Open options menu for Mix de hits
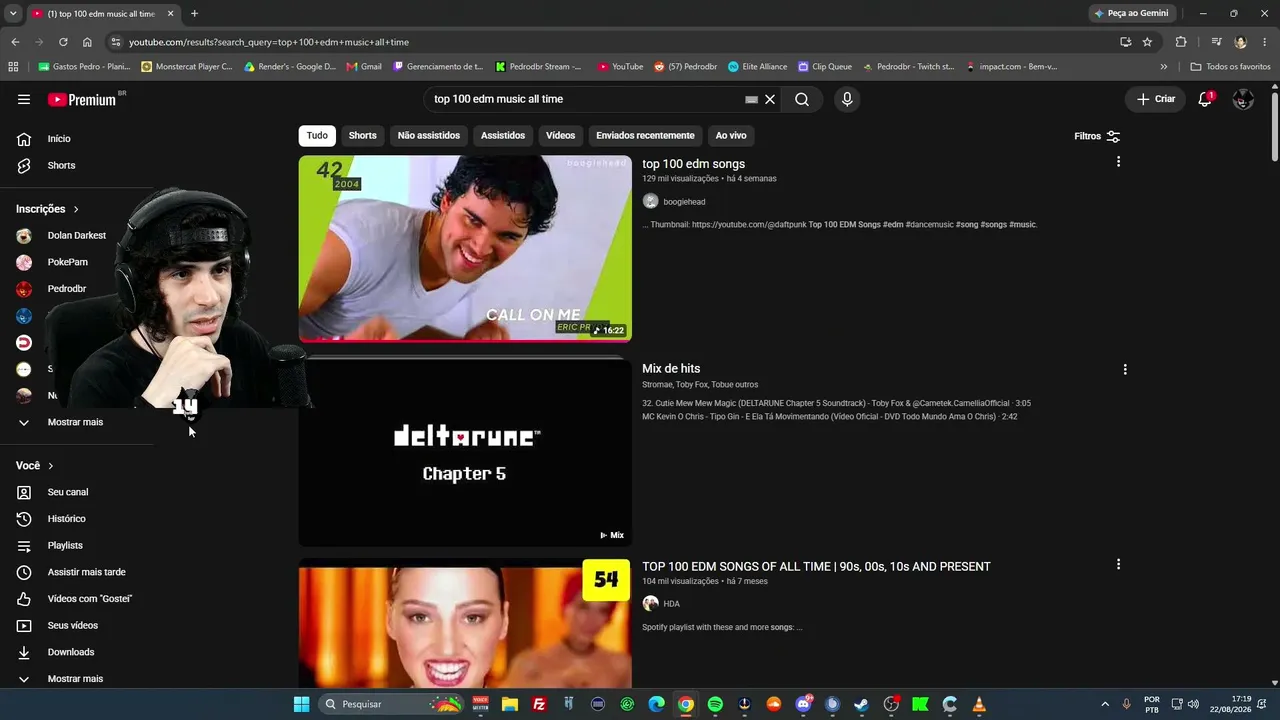Viewport: 1280px width, 720px height. 1125,369
